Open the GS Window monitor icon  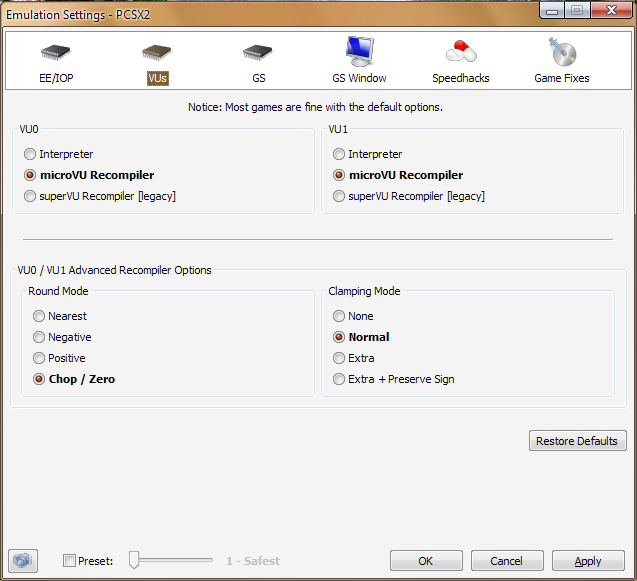point(360,52)
